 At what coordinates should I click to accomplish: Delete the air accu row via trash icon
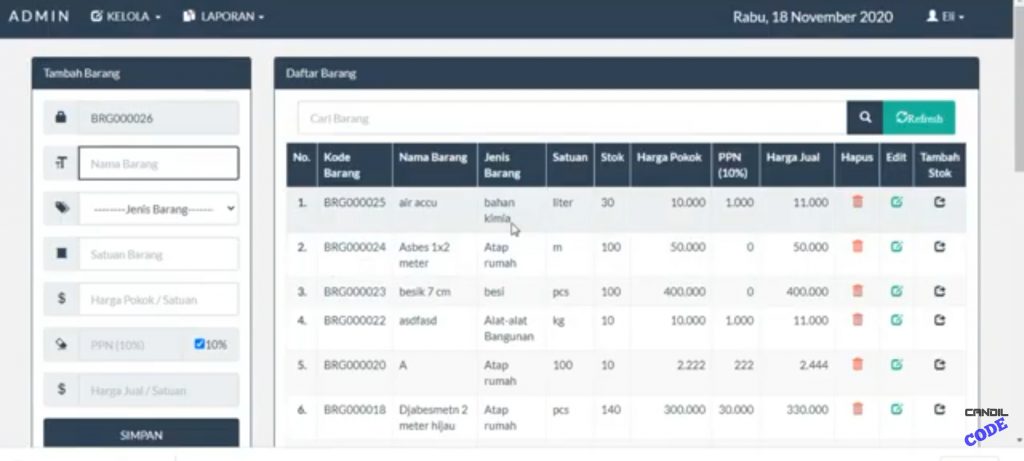[x=857, y=202]
